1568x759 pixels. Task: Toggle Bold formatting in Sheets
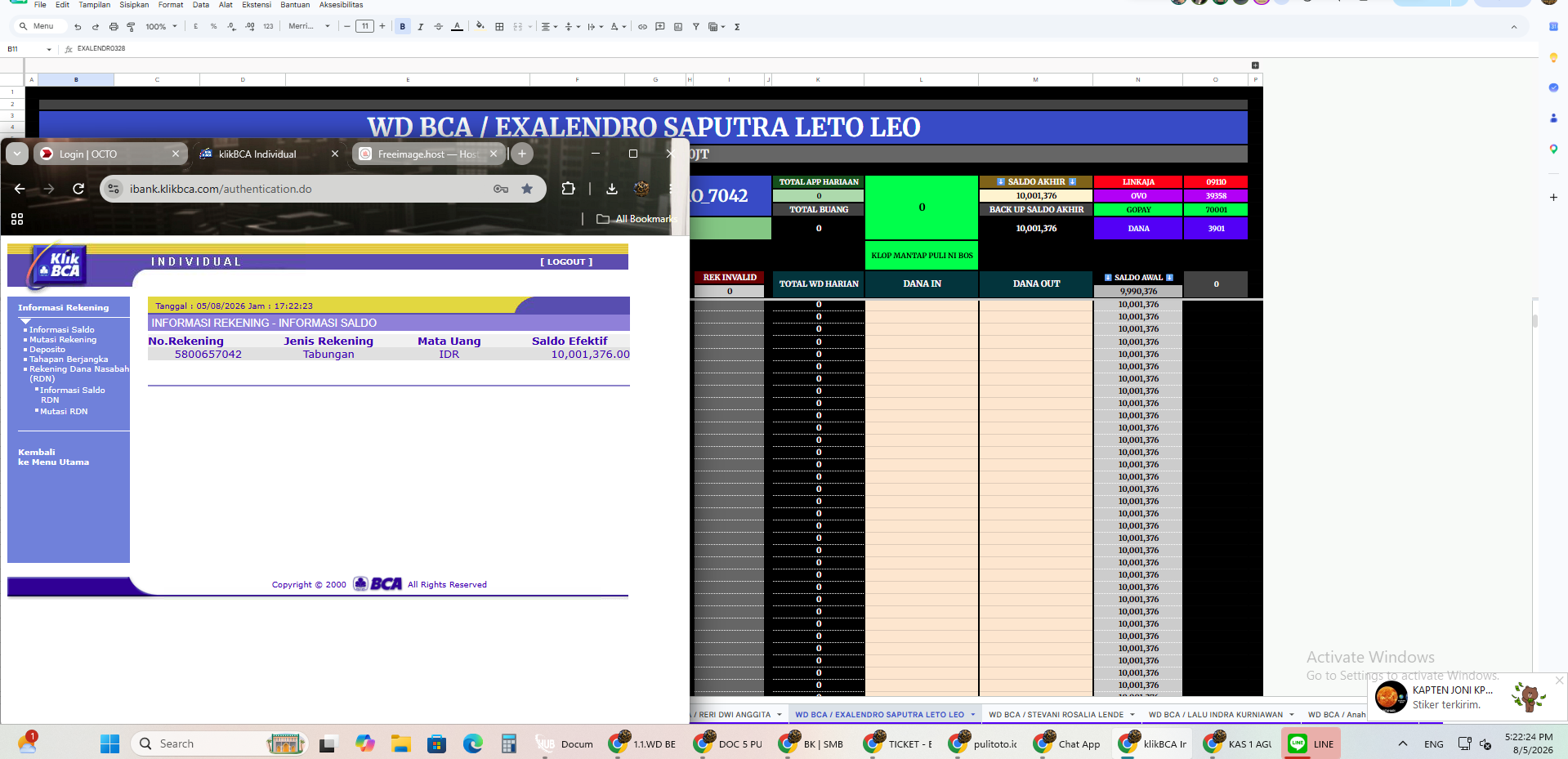(402, 27)
